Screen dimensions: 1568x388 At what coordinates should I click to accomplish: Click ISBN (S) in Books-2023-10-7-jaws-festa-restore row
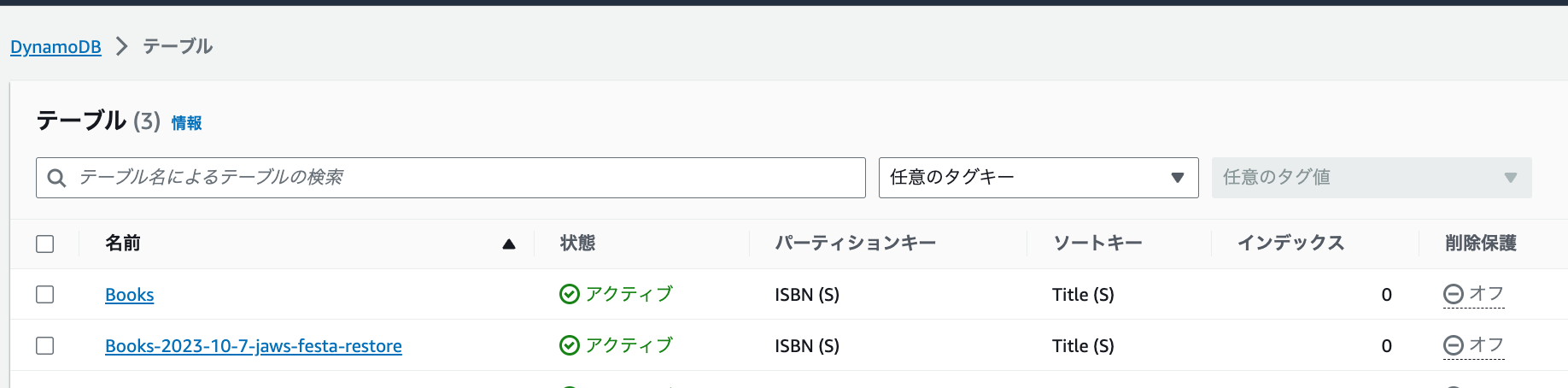[807, 346]
